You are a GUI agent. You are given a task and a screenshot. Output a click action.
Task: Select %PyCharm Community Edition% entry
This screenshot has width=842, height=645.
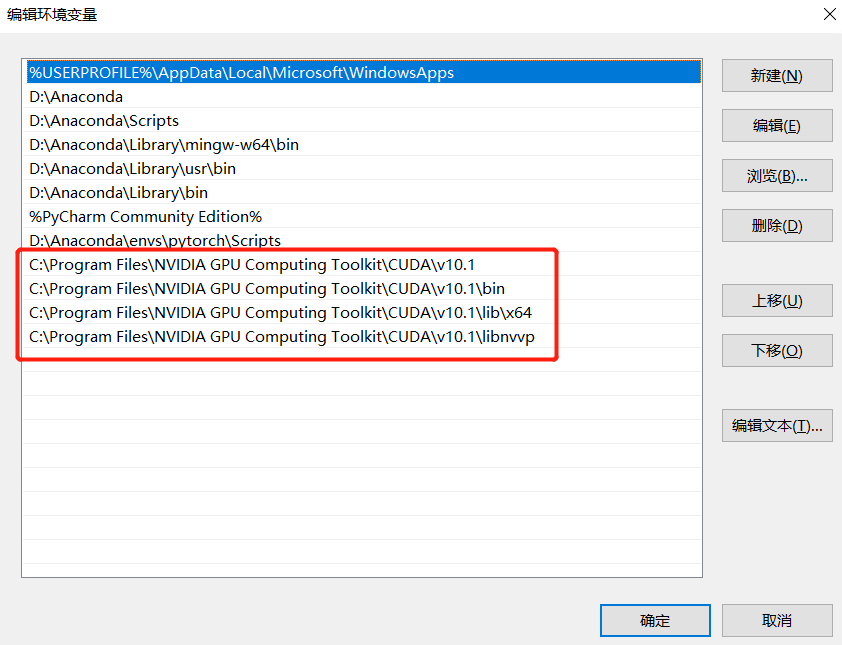tap(362, 216)
